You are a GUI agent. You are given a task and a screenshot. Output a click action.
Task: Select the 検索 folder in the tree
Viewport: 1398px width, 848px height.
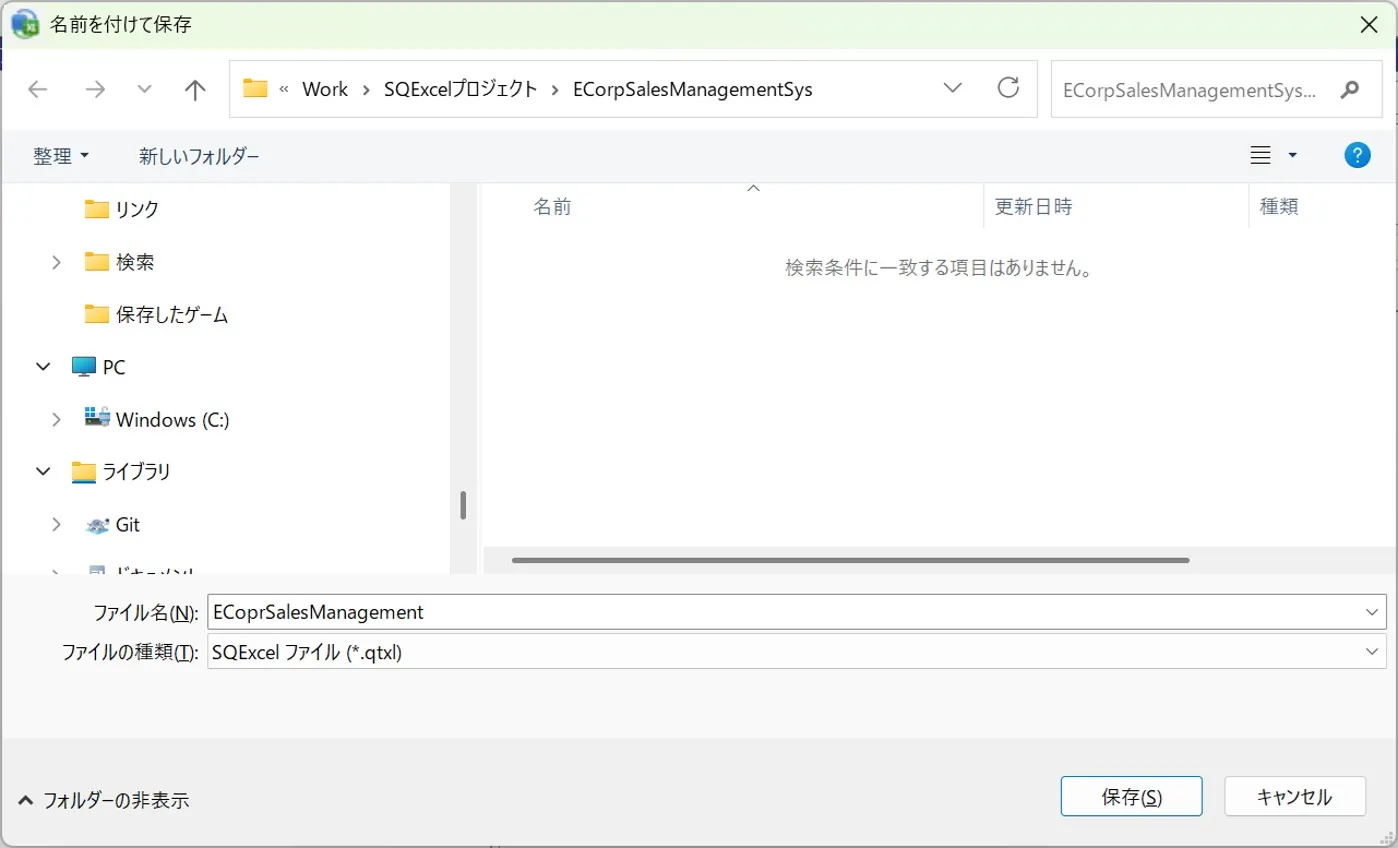click(119, 262)
